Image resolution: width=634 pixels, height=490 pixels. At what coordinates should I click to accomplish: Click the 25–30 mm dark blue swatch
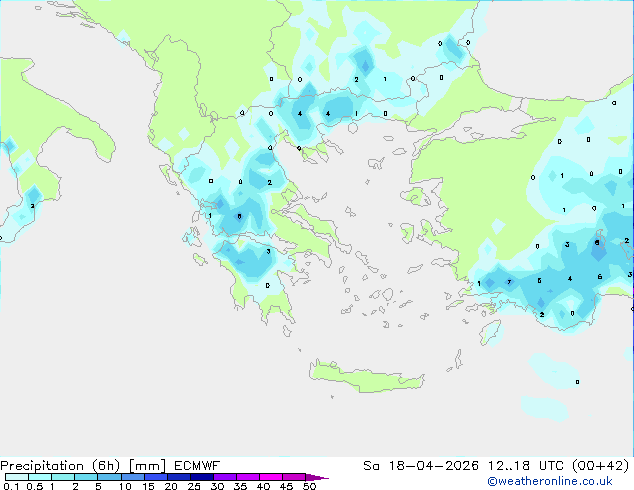[x=202, y=477]
